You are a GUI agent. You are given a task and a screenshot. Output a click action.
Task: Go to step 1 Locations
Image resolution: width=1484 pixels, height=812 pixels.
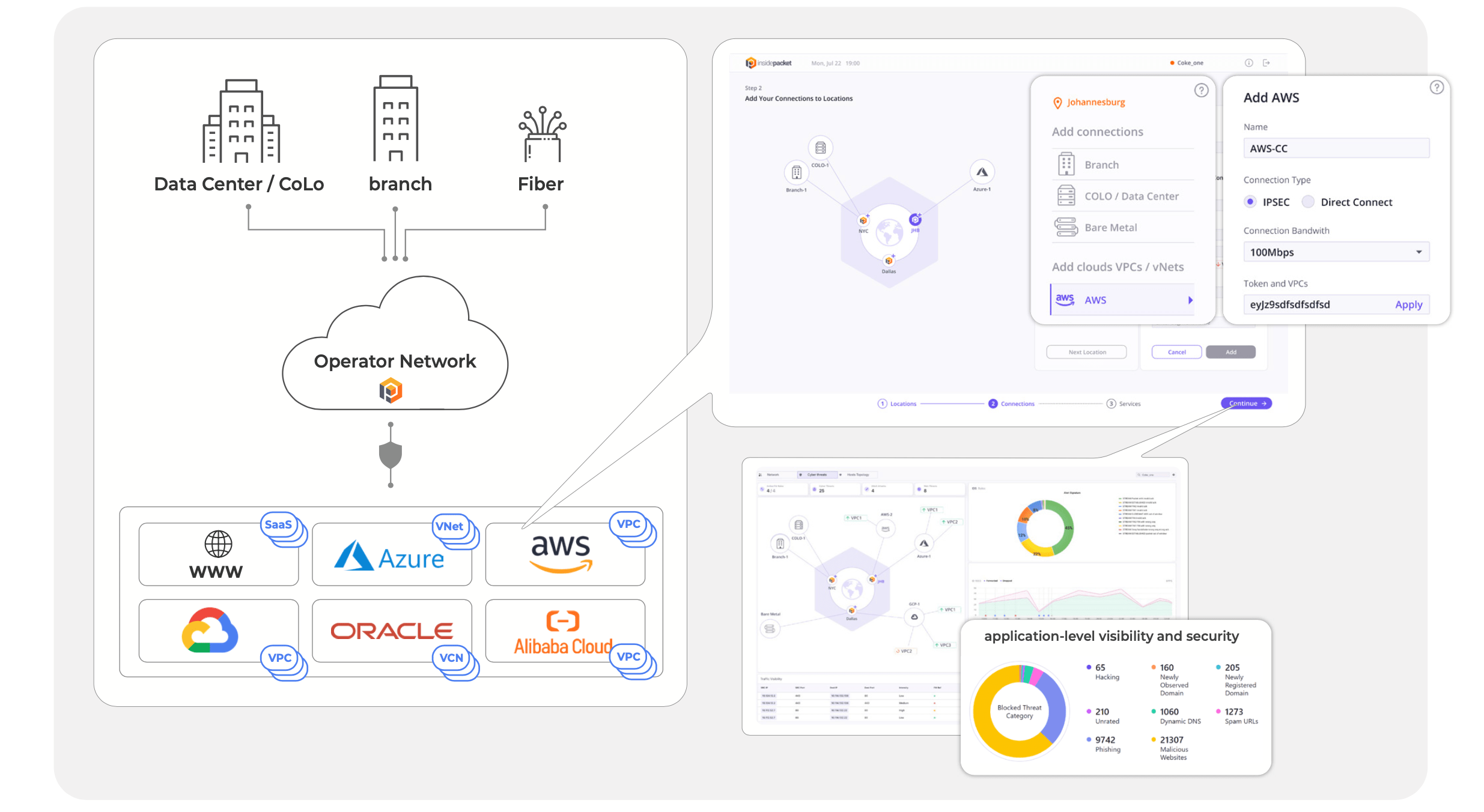897,404
